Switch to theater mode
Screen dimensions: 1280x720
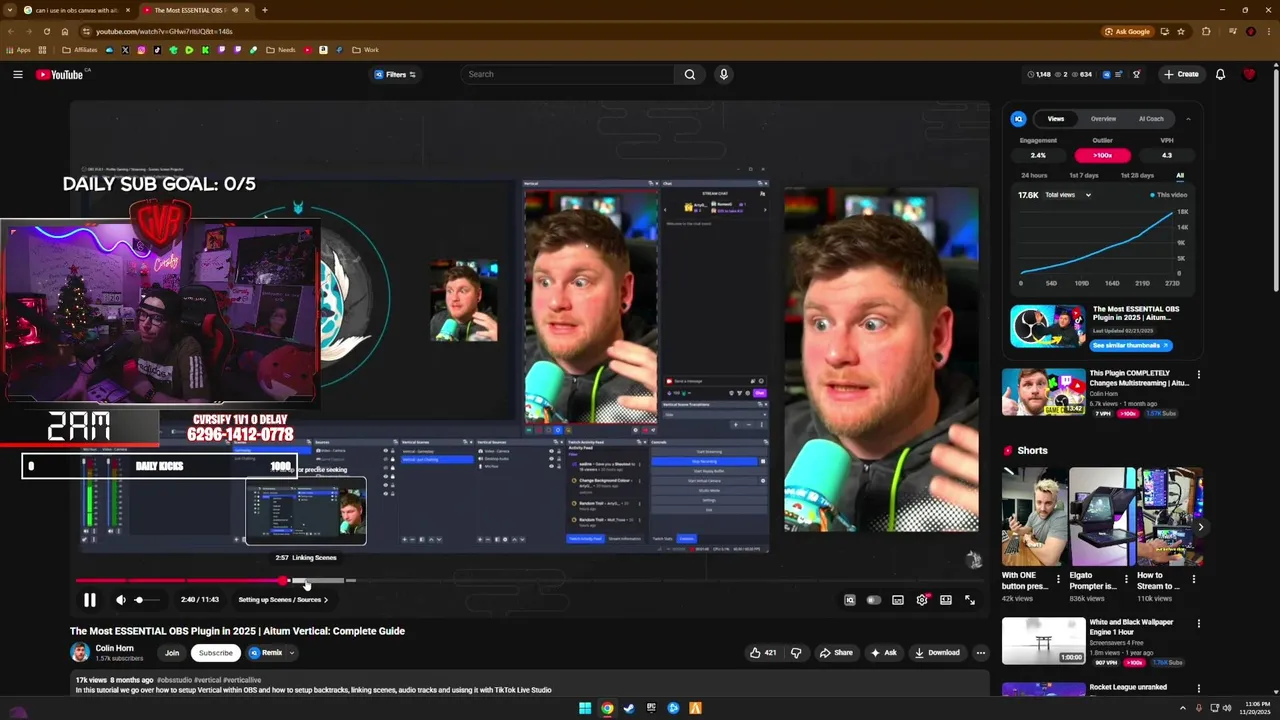tap(946, 600)
